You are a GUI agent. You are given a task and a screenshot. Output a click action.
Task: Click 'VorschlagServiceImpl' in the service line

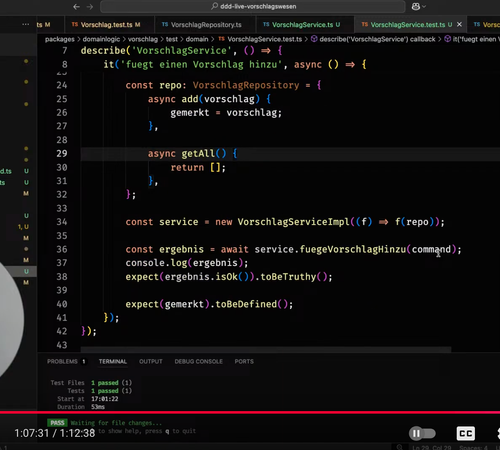pos(293,222)
